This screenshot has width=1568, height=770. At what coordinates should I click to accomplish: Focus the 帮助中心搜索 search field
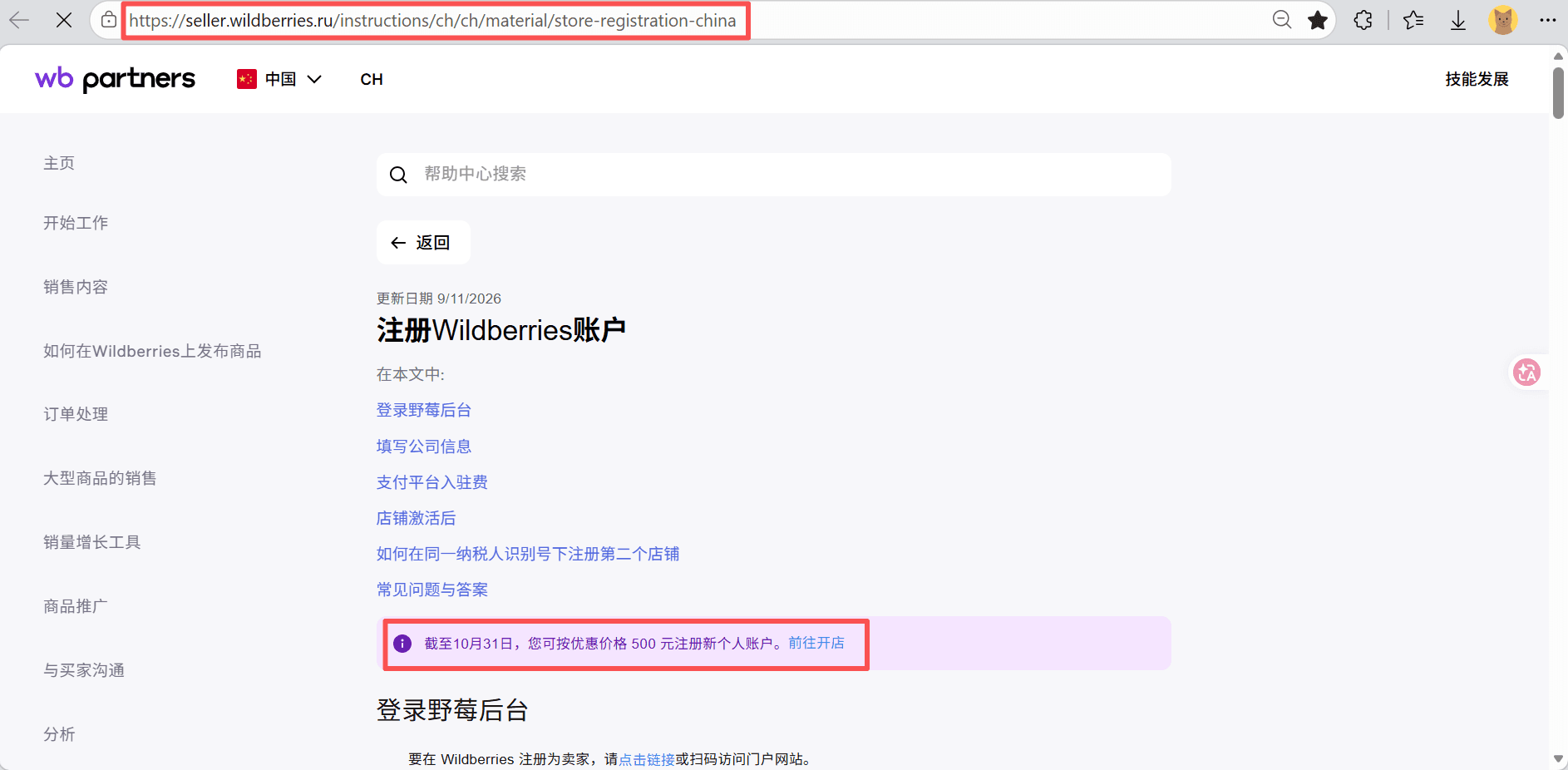[774, 175]
